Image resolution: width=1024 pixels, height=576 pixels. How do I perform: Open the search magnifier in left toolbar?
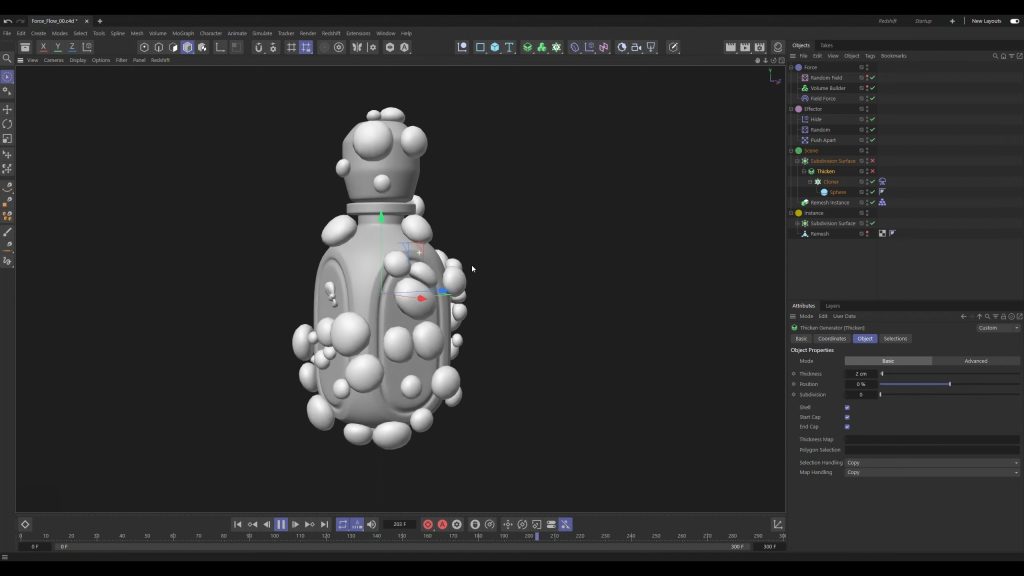point(7,59)
